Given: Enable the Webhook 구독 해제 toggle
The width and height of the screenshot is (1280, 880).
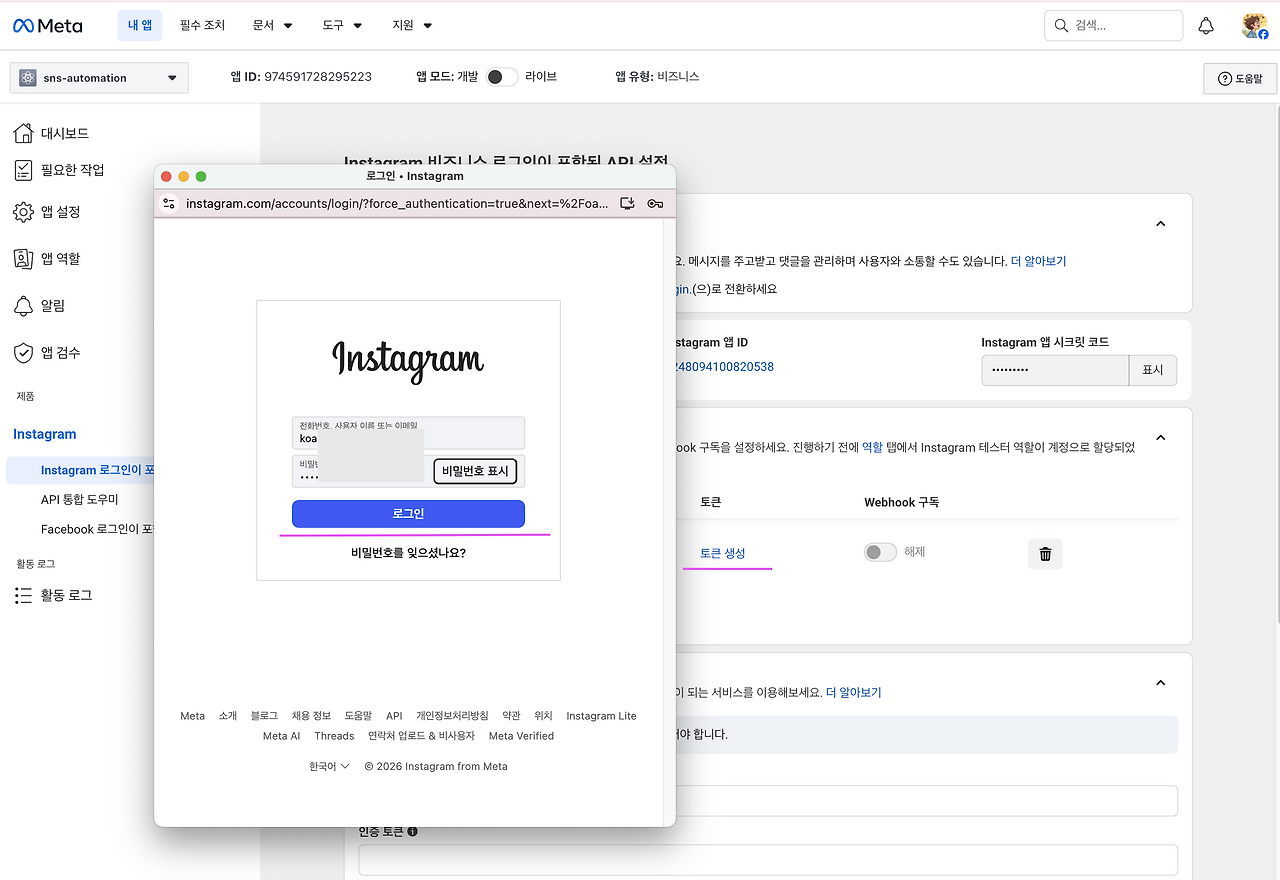Looking at the screenshot, I should 880,551.
